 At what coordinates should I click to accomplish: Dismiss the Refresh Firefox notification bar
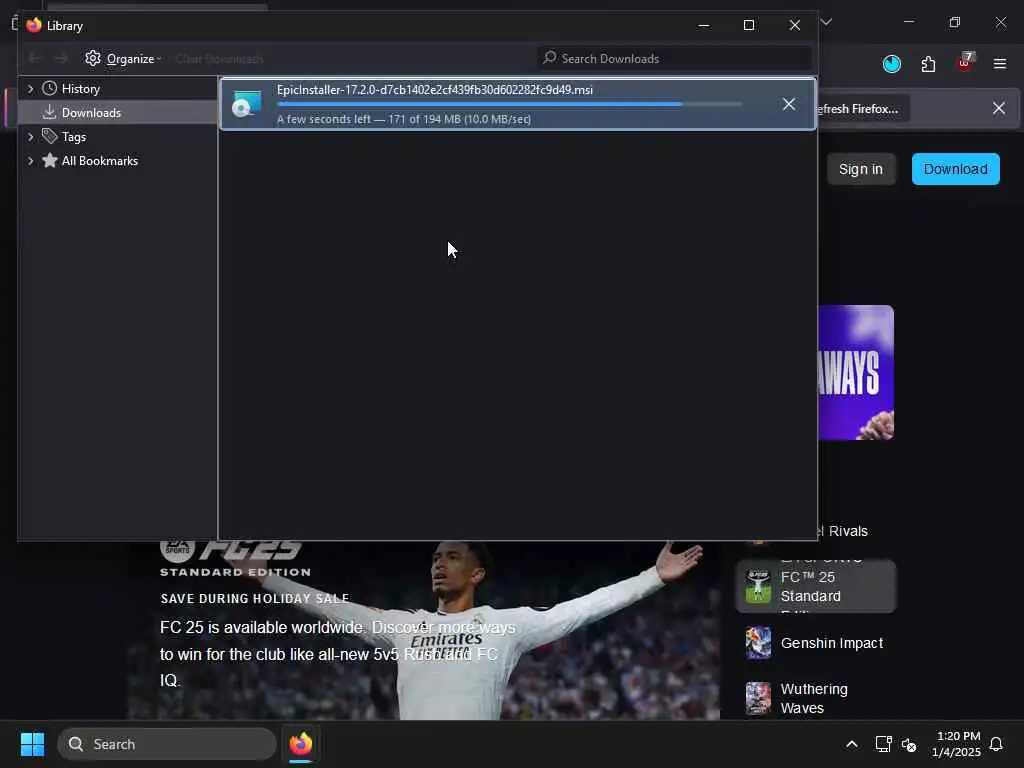coord(999,108)
